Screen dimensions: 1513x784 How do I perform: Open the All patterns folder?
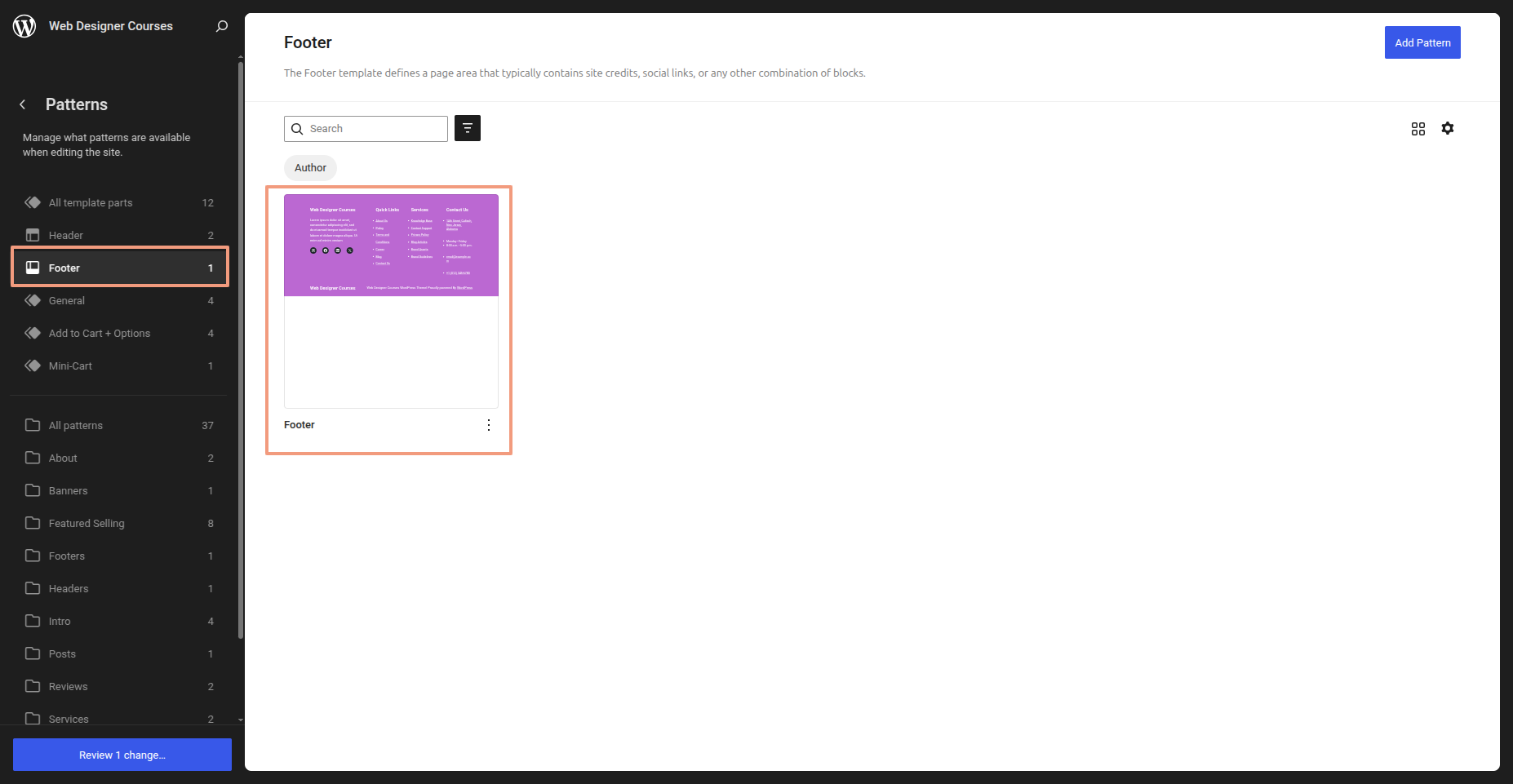click(76, 425)
